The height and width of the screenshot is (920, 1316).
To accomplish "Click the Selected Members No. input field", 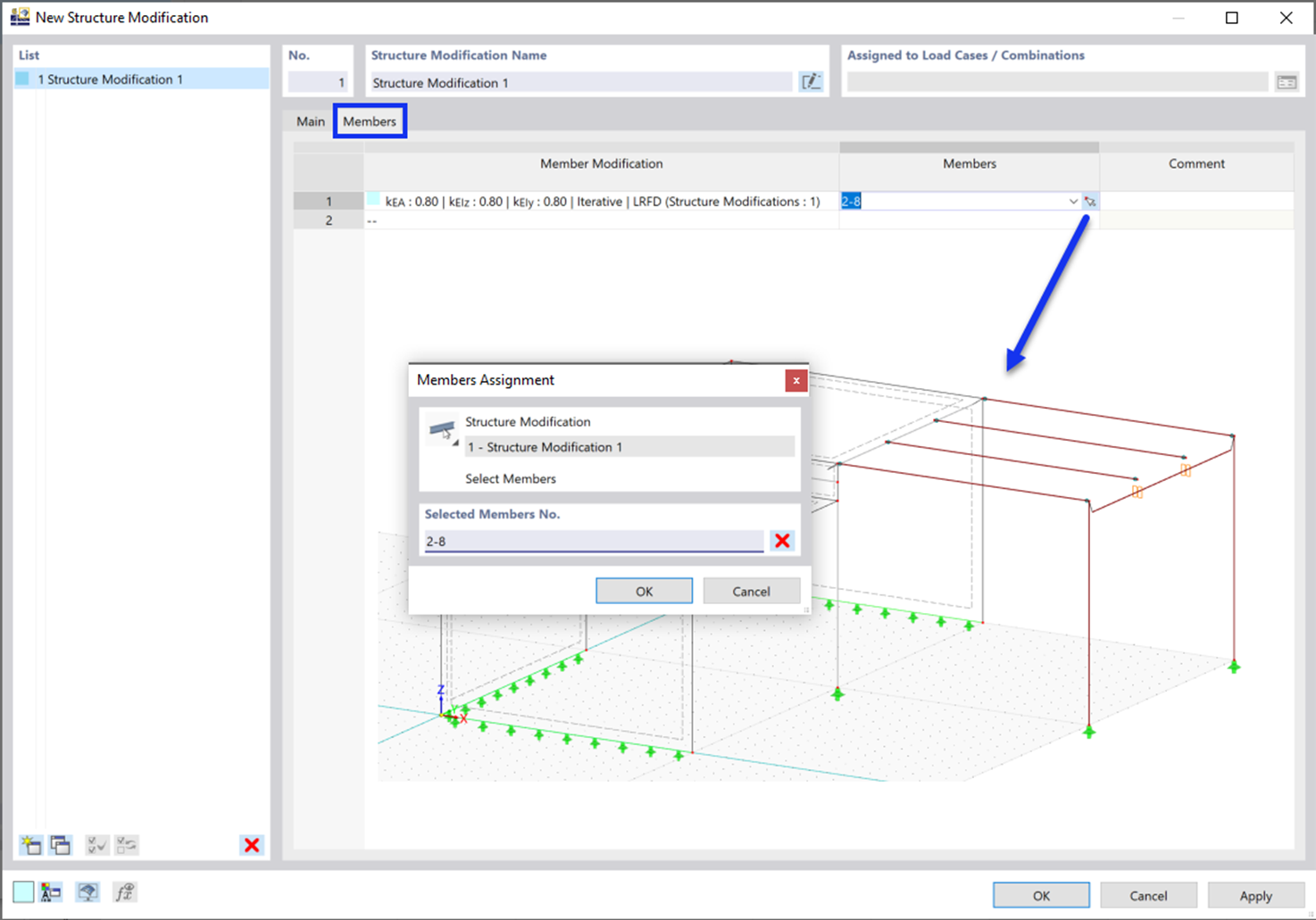I will click(594, 541).
